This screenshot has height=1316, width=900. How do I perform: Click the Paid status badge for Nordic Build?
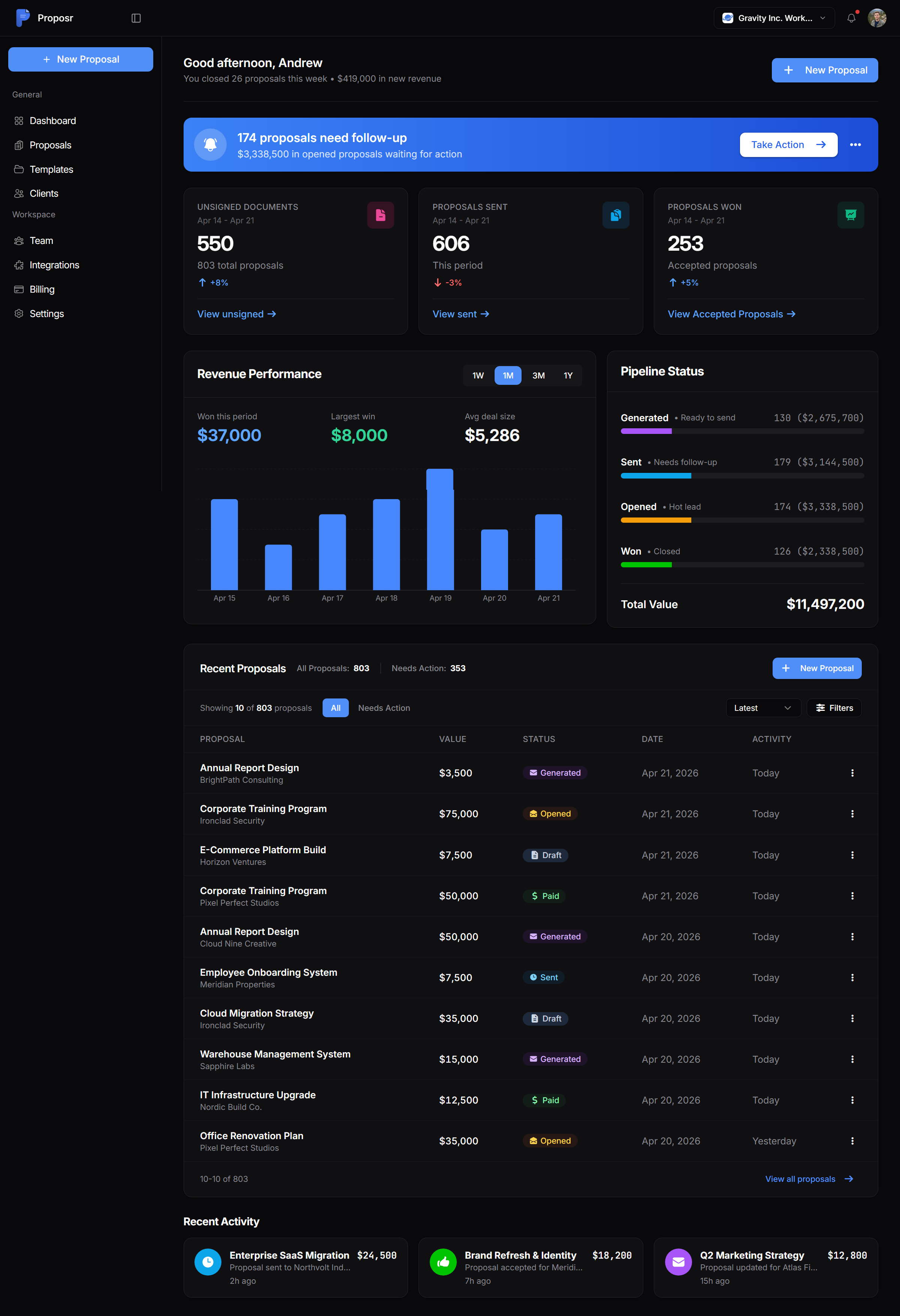(x=544, y=1100)
